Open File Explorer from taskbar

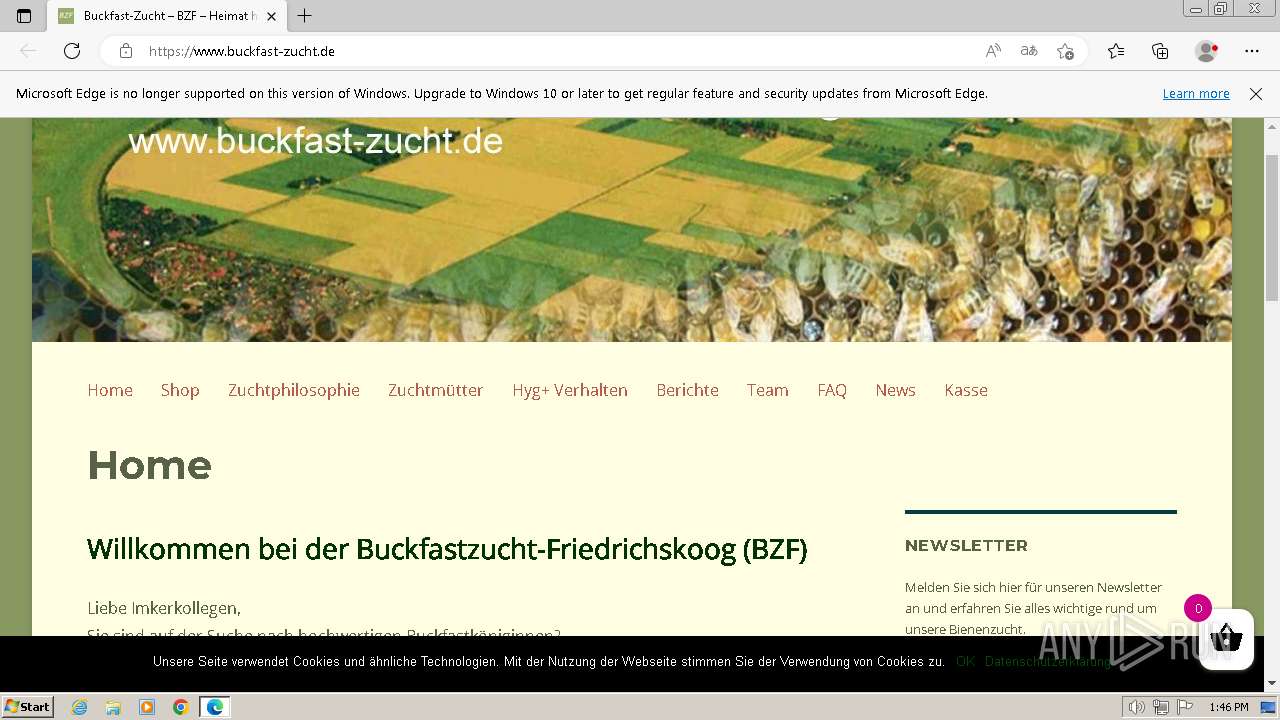[x=113, y=707]
